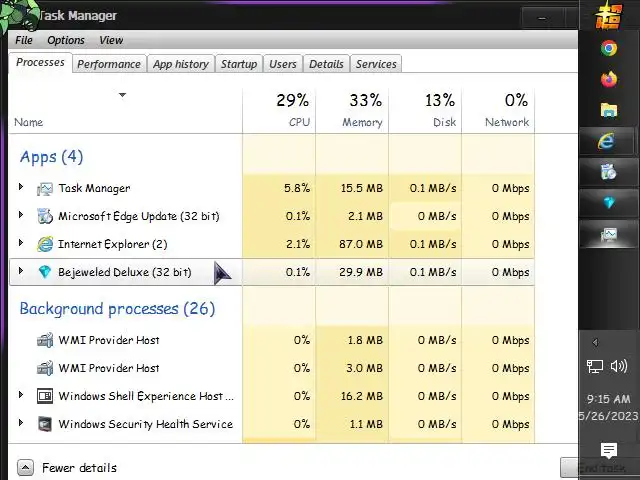Click the Internet Explorer process icon
The height and width of the screenshot is (480, 640).
point(45,244)
